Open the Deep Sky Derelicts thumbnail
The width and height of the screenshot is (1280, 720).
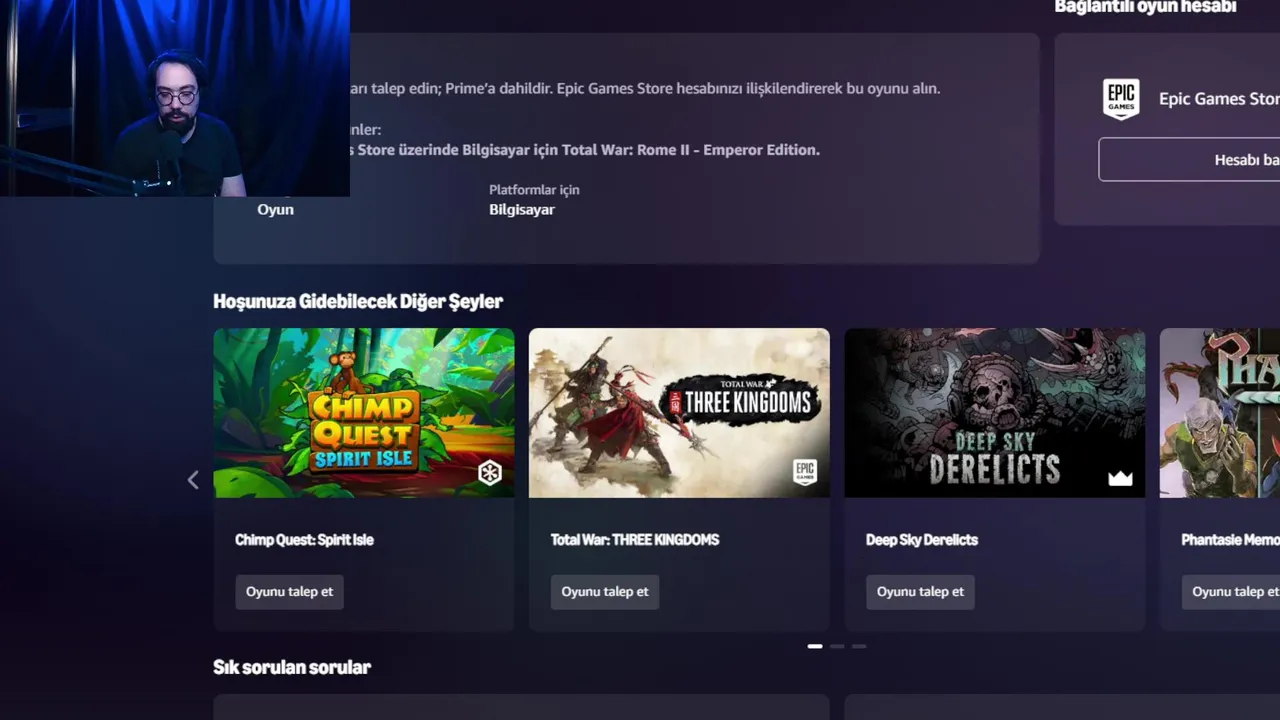995,413
